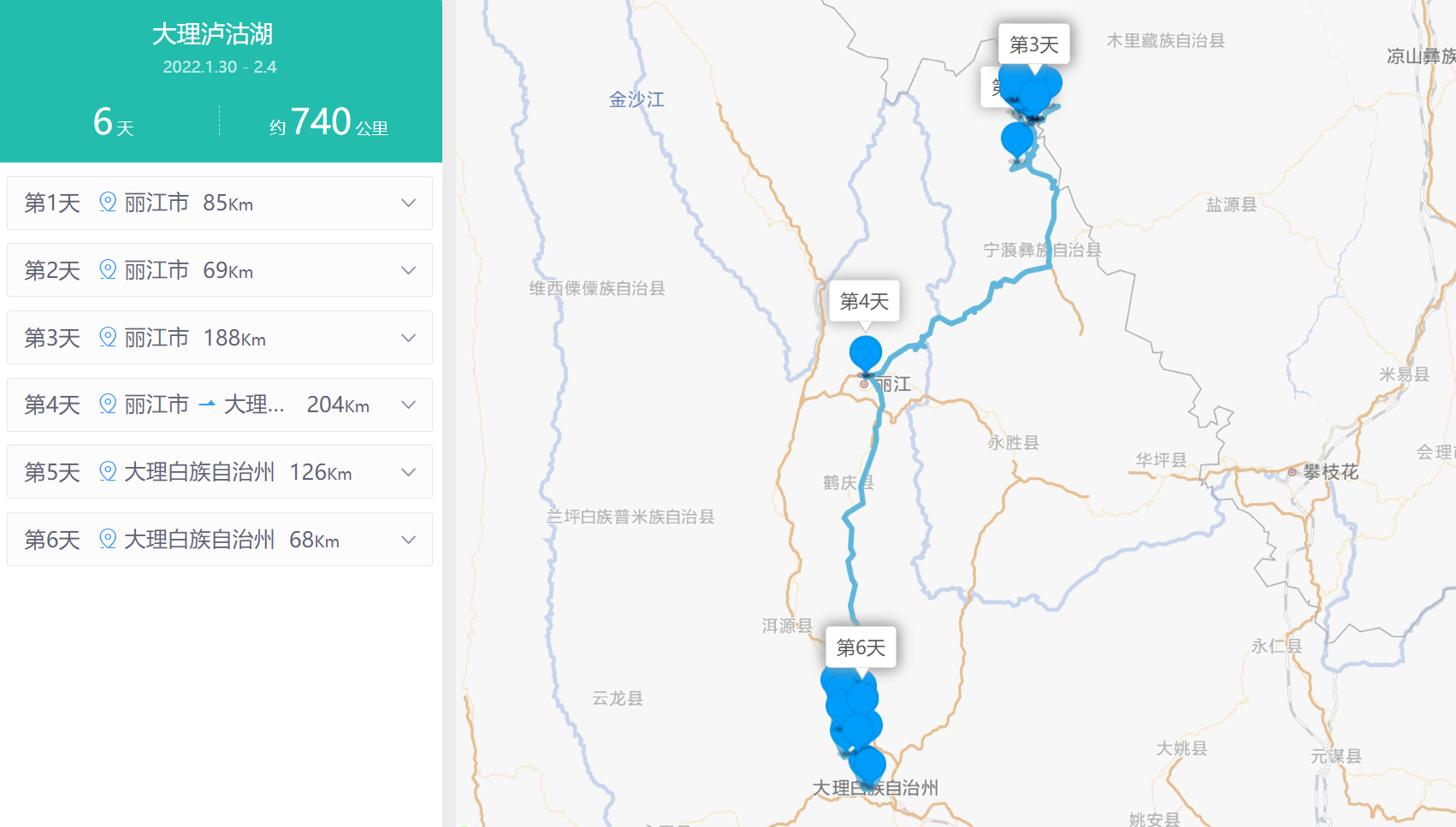
Task: Expand the 第3天 188Km chevron
Action: (x=409, y=338)
